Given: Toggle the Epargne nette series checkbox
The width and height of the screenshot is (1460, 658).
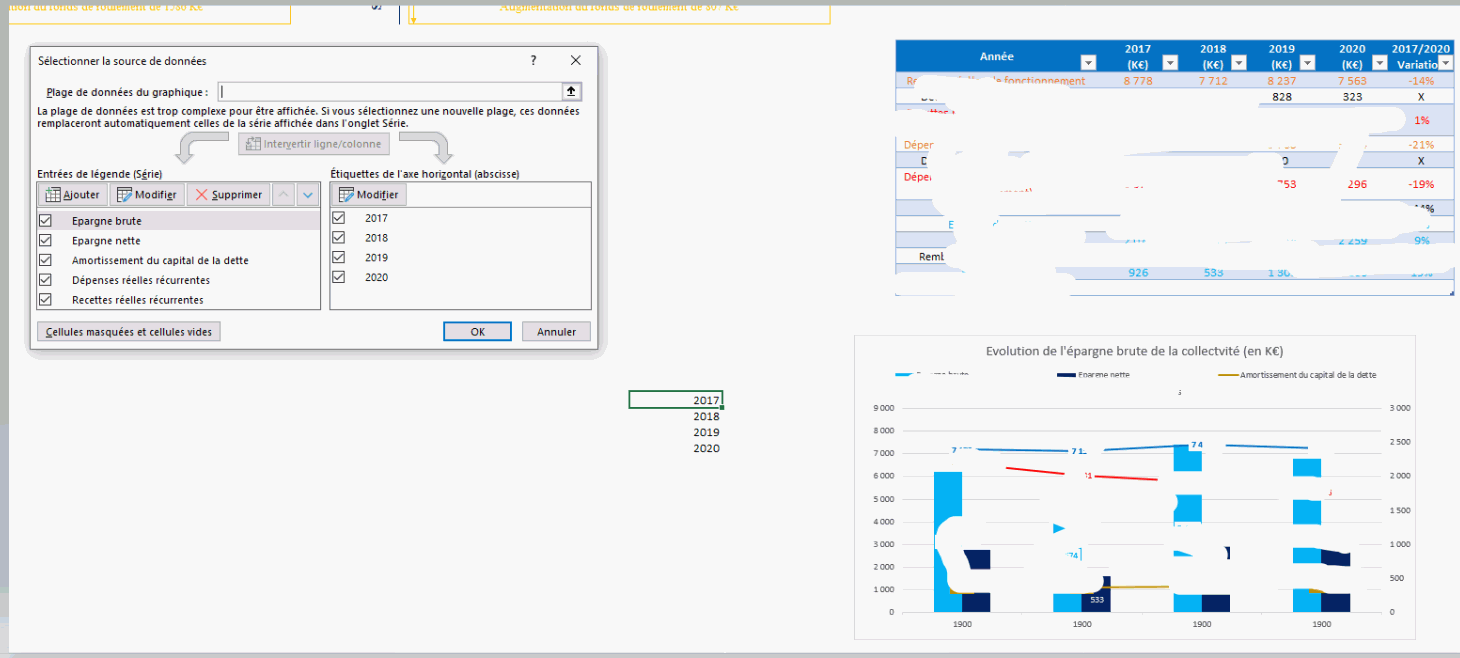Looking at the screenshot, I should tap(44, 241).
